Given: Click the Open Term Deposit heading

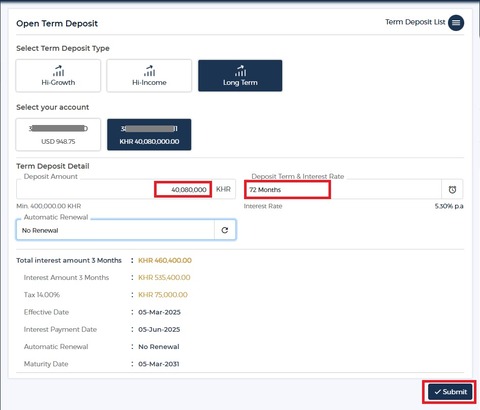Looking at the screenshot, I should click(57, 23).
